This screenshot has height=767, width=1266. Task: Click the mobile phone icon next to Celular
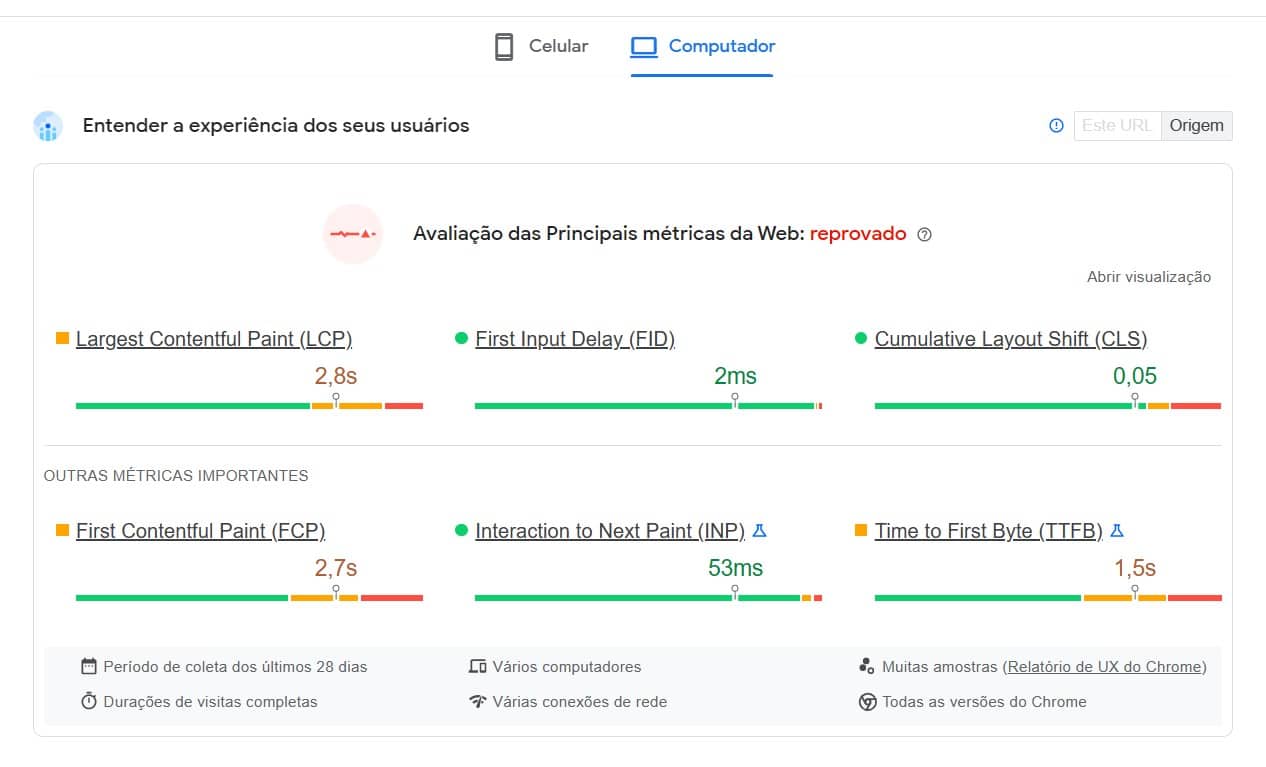pyautogui.click(x=504, y=45)
